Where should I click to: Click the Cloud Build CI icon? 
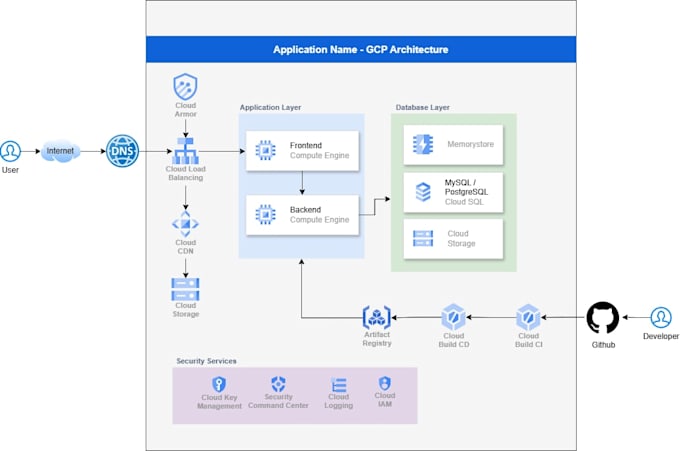(528, 317)
